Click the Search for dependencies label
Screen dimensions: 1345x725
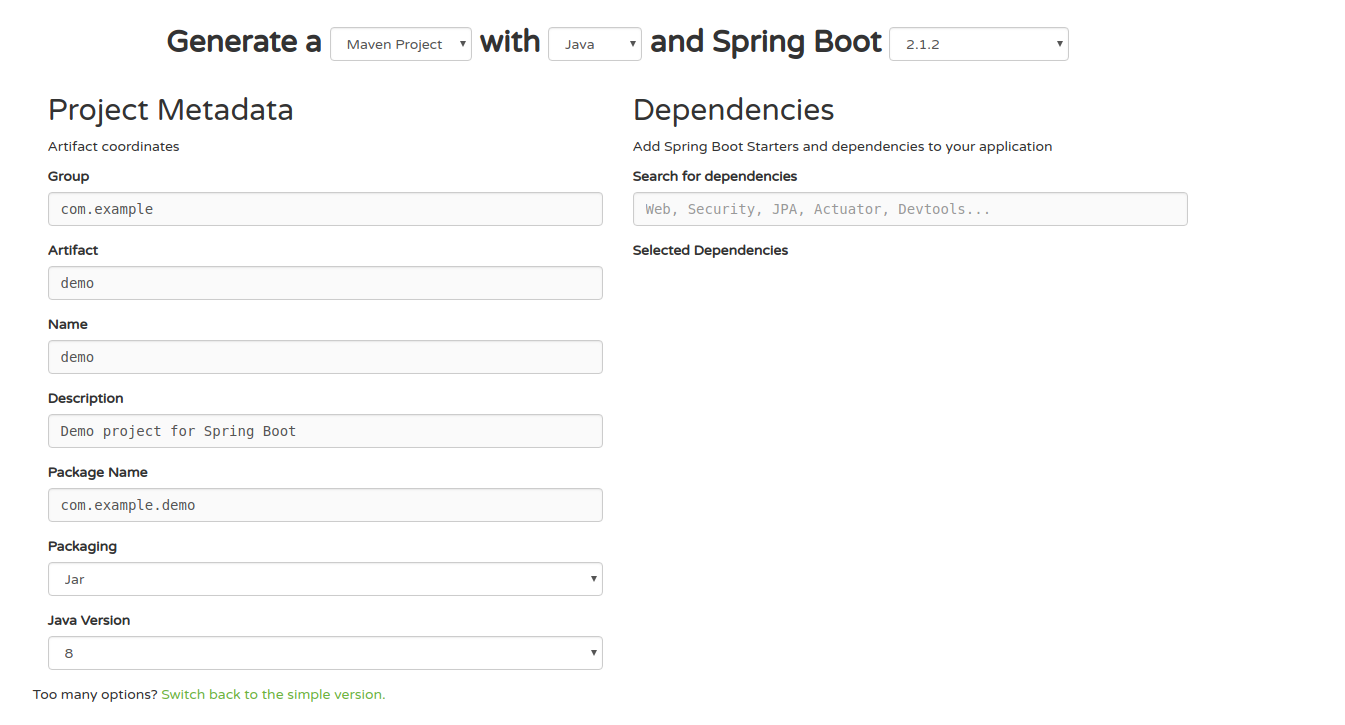pos(715,176)
